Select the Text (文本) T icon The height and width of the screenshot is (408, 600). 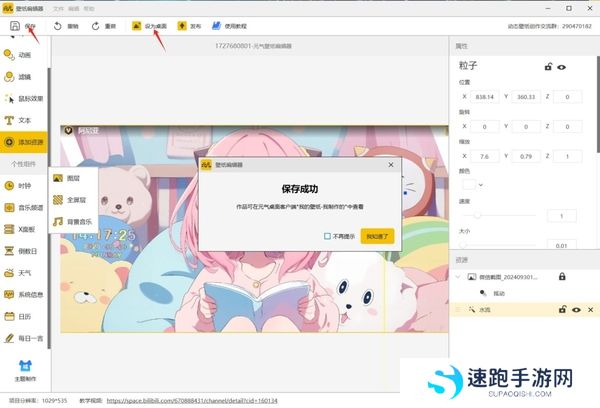[x=9, y=120]
